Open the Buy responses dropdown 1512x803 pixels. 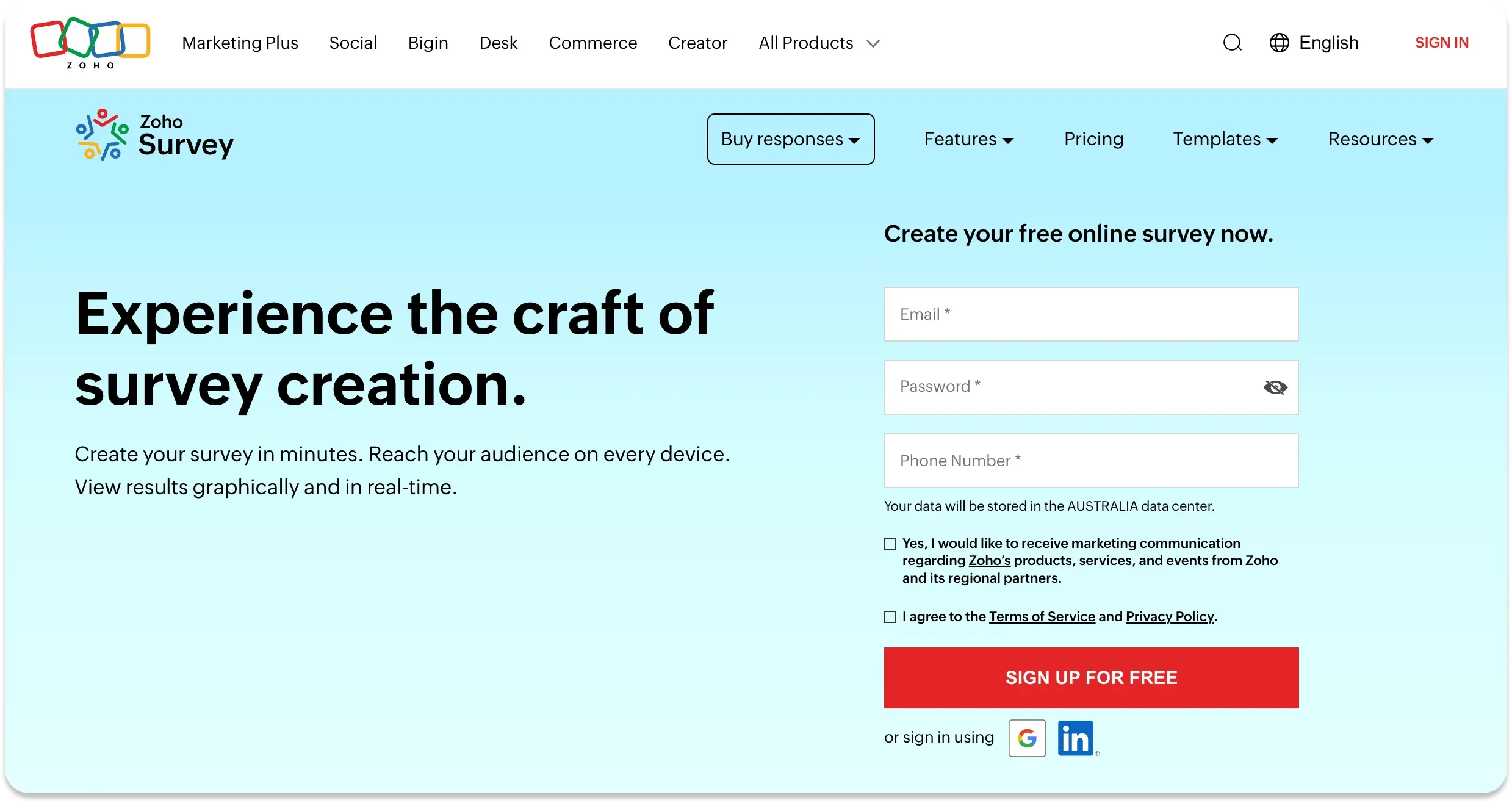click(x=790, y=139)
